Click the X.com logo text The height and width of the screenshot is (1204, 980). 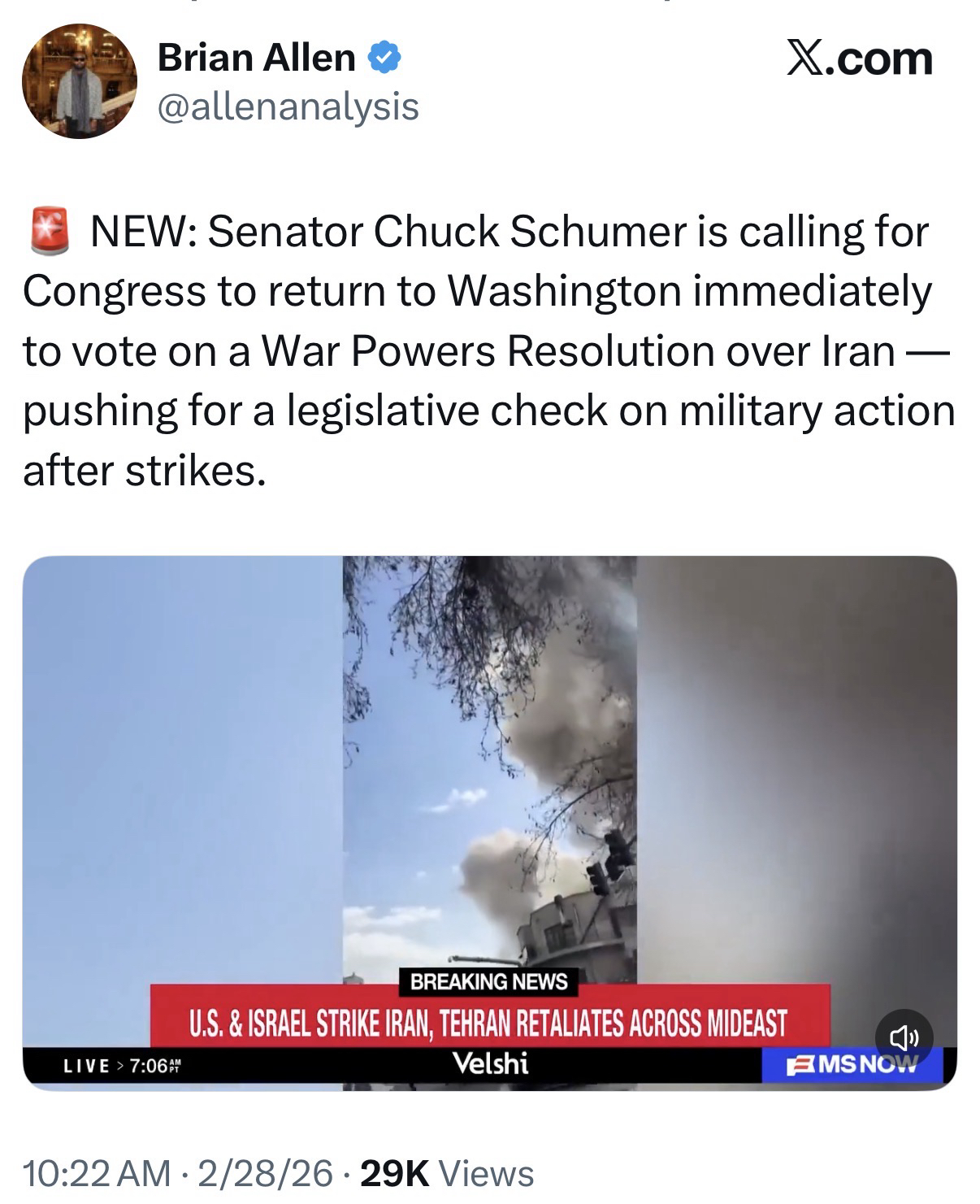click(x=860, y=59)
